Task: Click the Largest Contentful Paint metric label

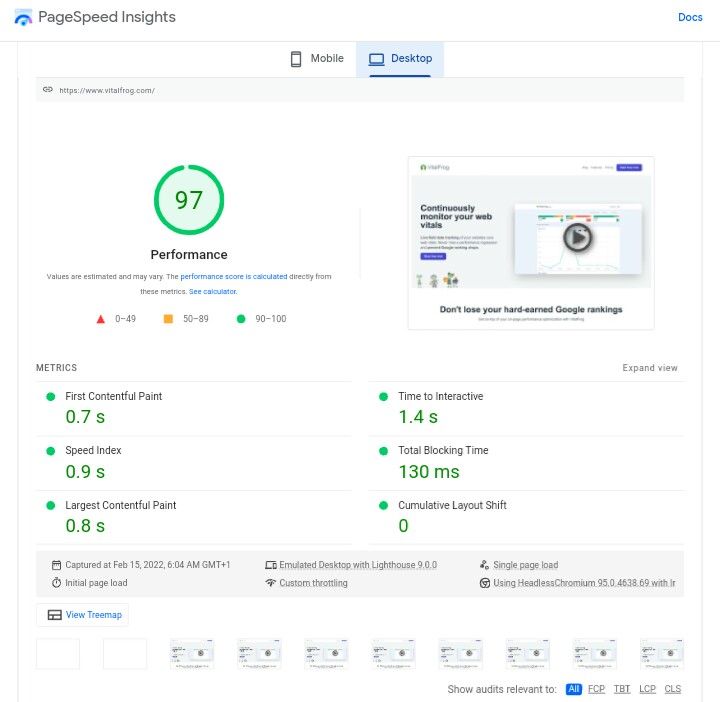Action: tap(121, 505)
